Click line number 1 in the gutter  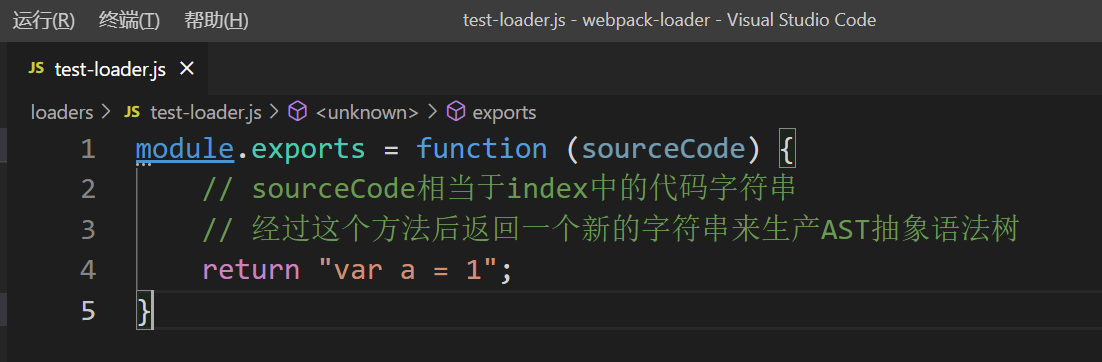[87, 149]
